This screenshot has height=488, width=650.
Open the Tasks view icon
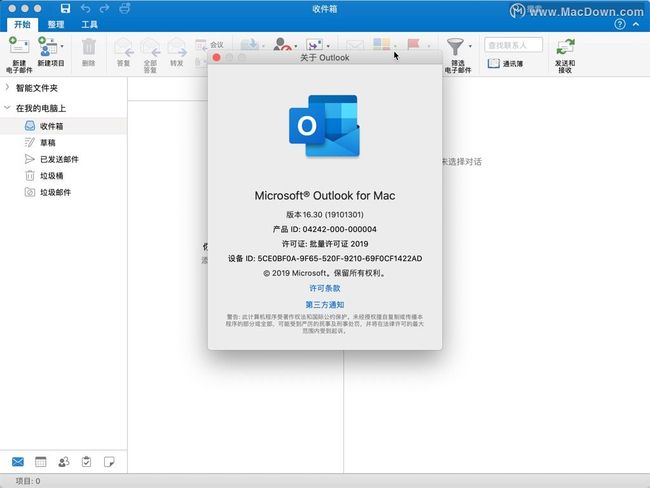pyautogui.click(x=86, y=461)
